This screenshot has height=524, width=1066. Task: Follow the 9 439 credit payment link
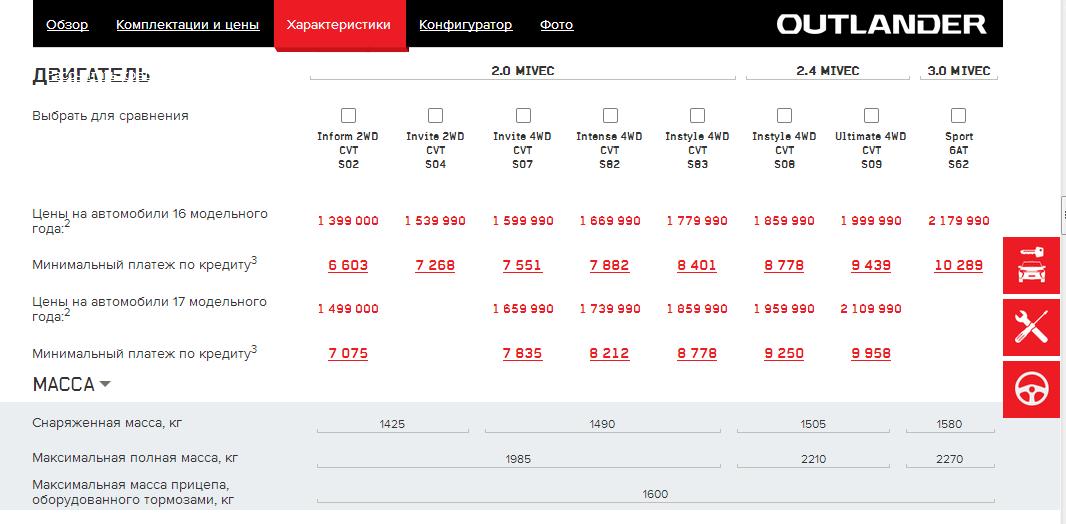point(871,265)
